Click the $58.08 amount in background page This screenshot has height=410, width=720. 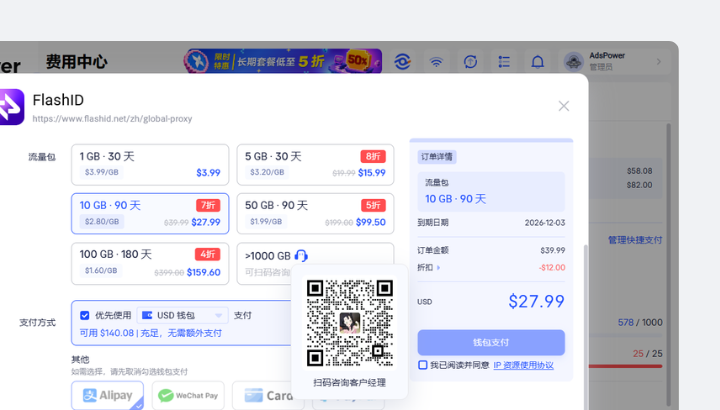pyautogui.click(x=639, y=171)
